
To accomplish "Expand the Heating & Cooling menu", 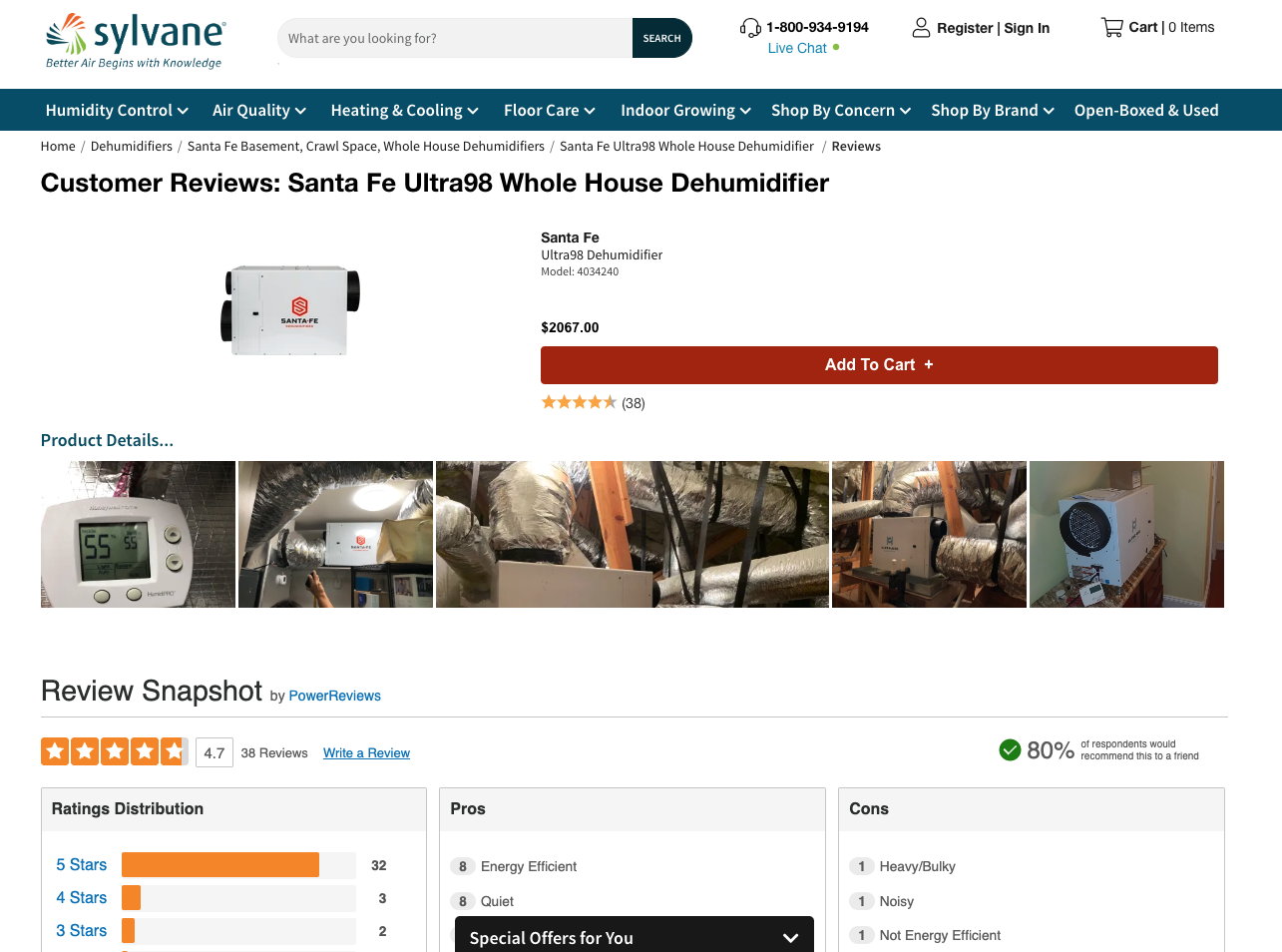I will click(404, 110).
